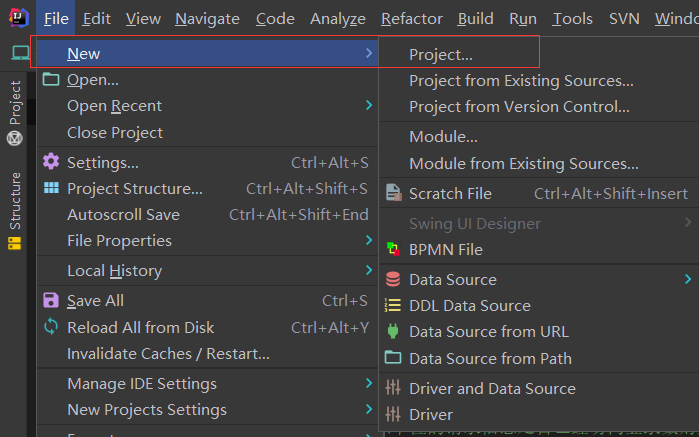699x437 pixels.
Task: Expand the Local History submenu arrow
Action: pyautogui.click(x=369, y=270)
